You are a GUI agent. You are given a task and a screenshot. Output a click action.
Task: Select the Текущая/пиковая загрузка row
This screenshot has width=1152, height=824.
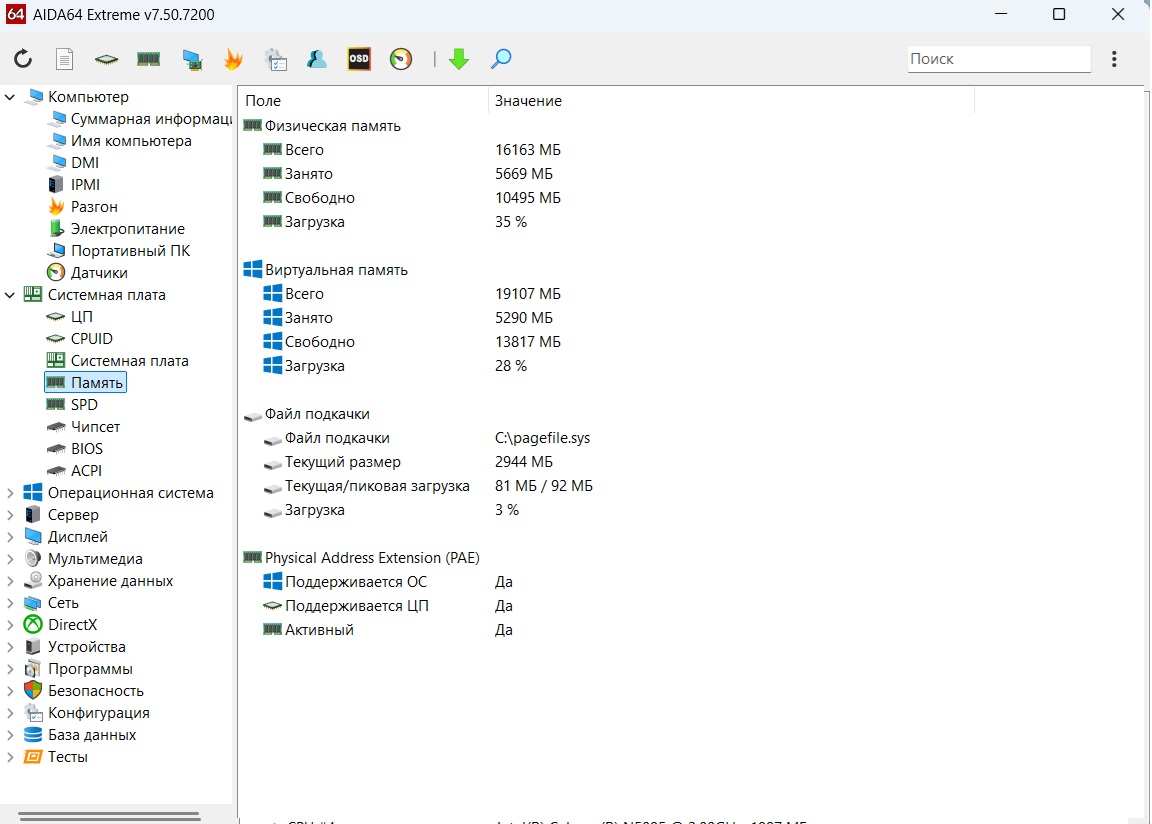point(428,486)
